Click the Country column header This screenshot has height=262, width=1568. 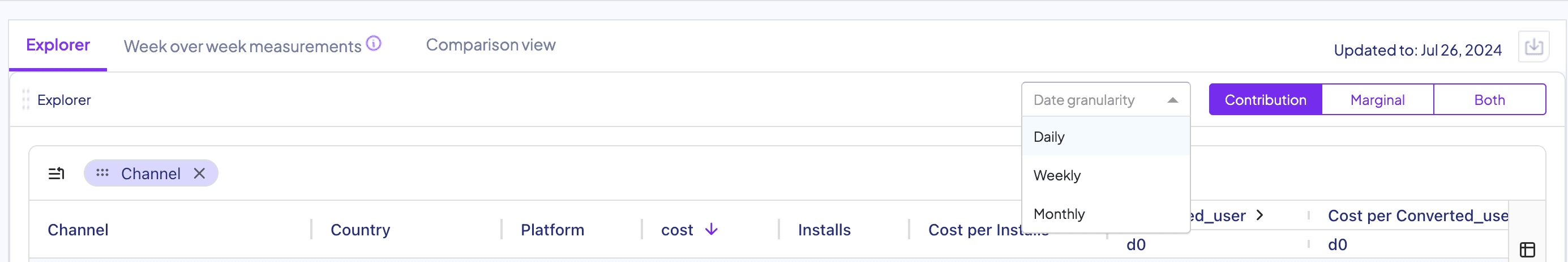pos(360,230)
